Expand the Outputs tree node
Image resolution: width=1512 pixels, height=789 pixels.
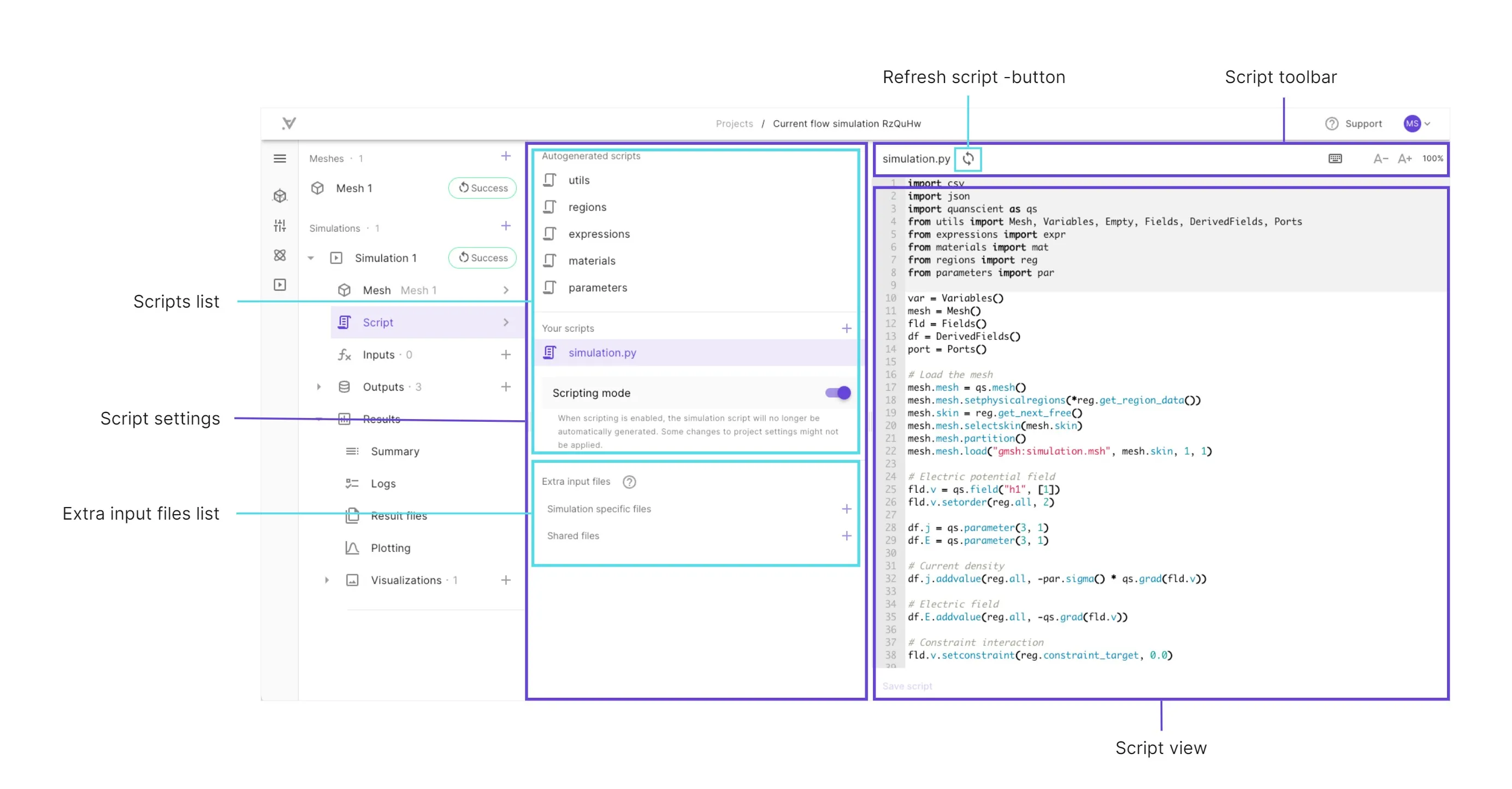click(x=318, y=387)
